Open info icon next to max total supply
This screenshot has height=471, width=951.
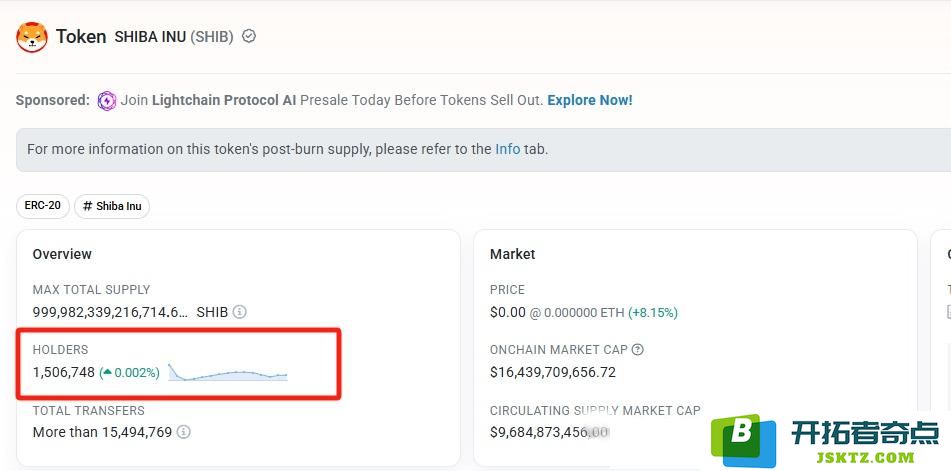tap(240, 312)
